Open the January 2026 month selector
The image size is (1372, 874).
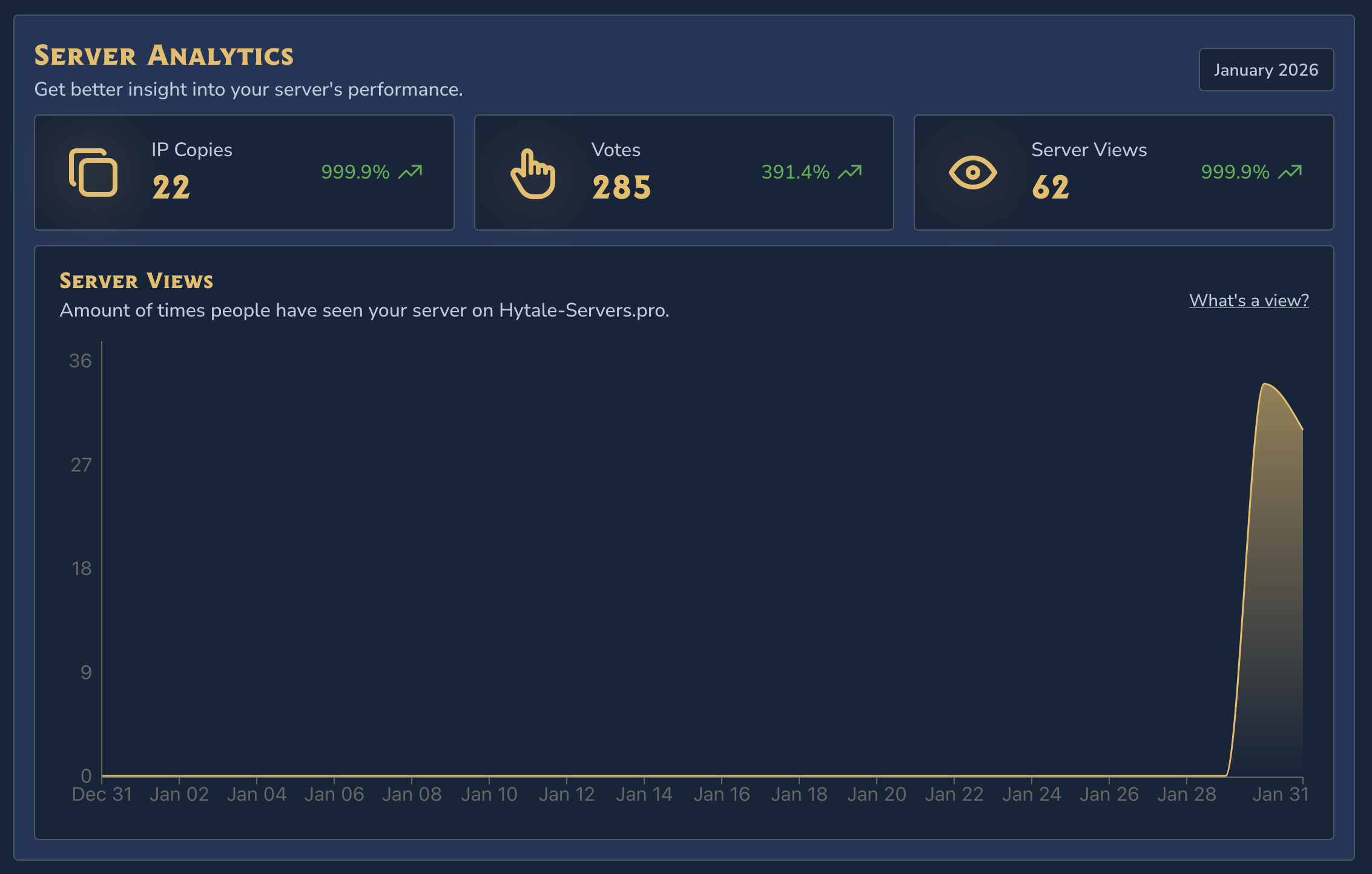(x=1265, y=70)
